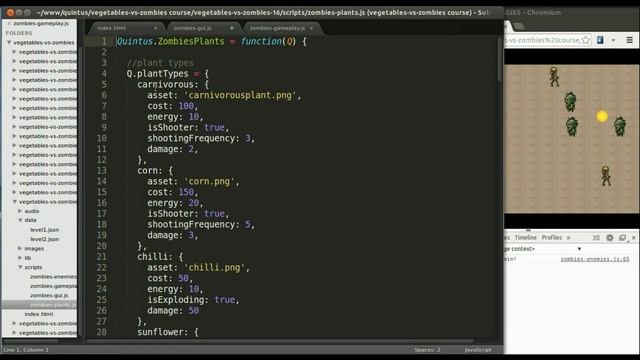
Task: Open DevTools settings gear
Action: (609, 238)
